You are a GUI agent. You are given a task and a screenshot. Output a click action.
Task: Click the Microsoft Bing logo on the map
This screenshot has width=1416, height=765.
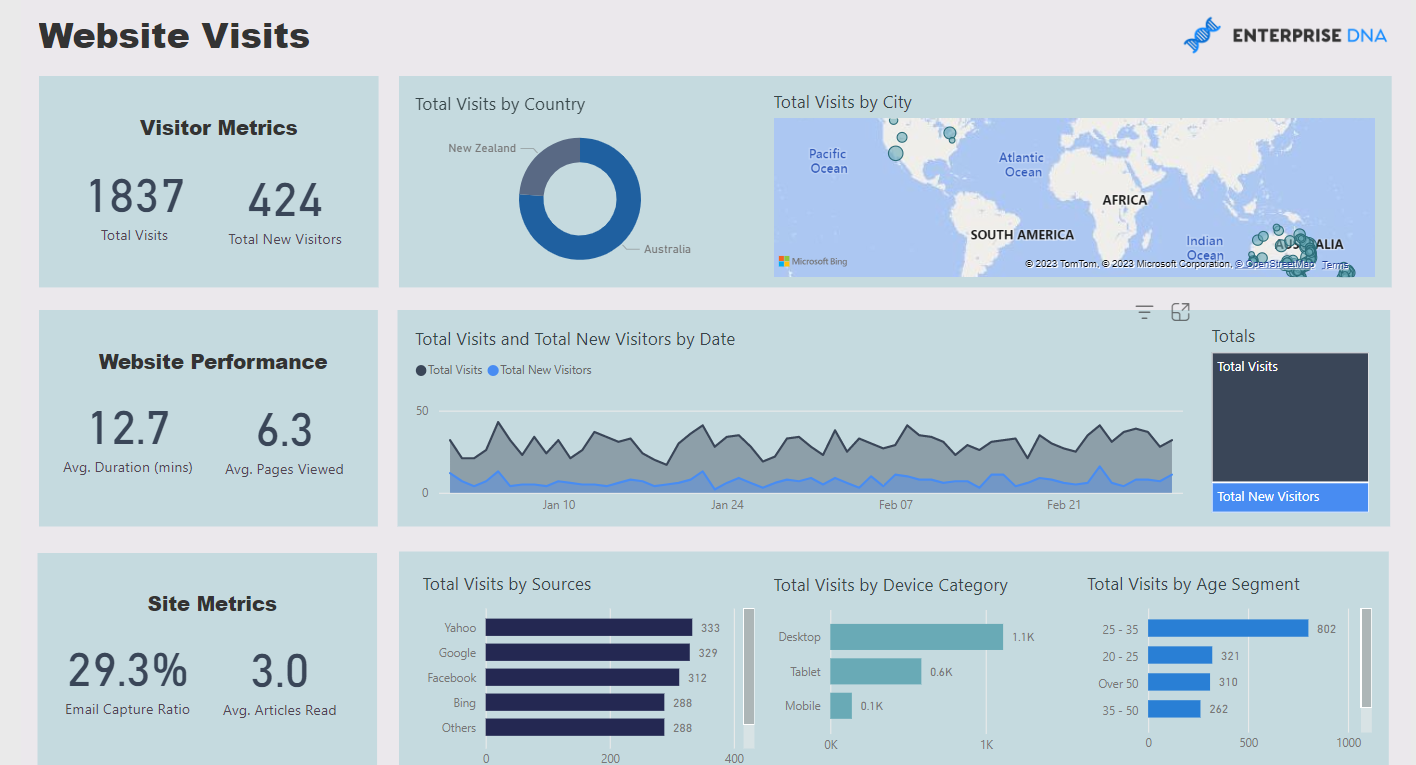[x=813, y=262]
